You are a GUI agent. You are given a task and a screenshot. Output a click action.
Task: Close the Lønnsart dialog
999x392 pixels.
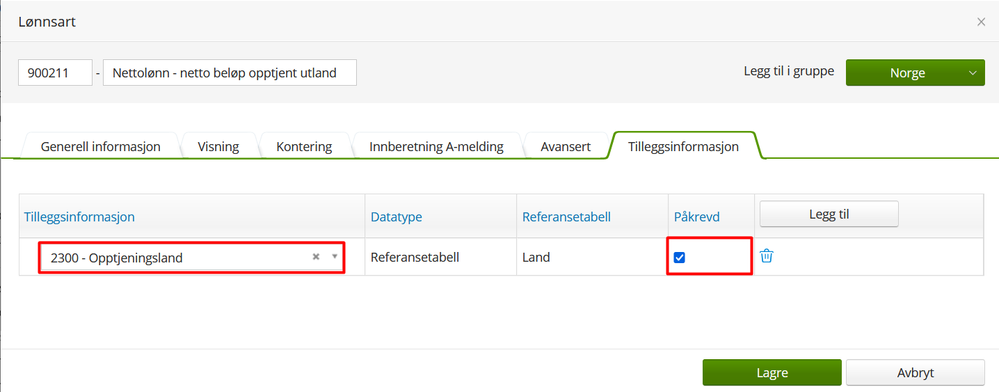click(x=981, y=22)
